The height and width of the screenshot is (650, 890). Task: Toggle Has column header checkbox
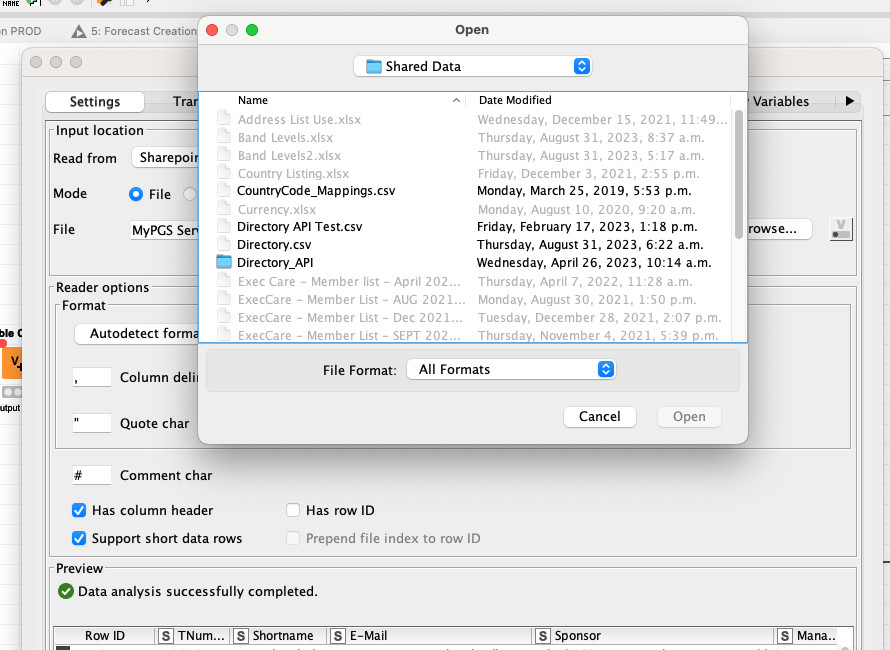tap(79, 510)
